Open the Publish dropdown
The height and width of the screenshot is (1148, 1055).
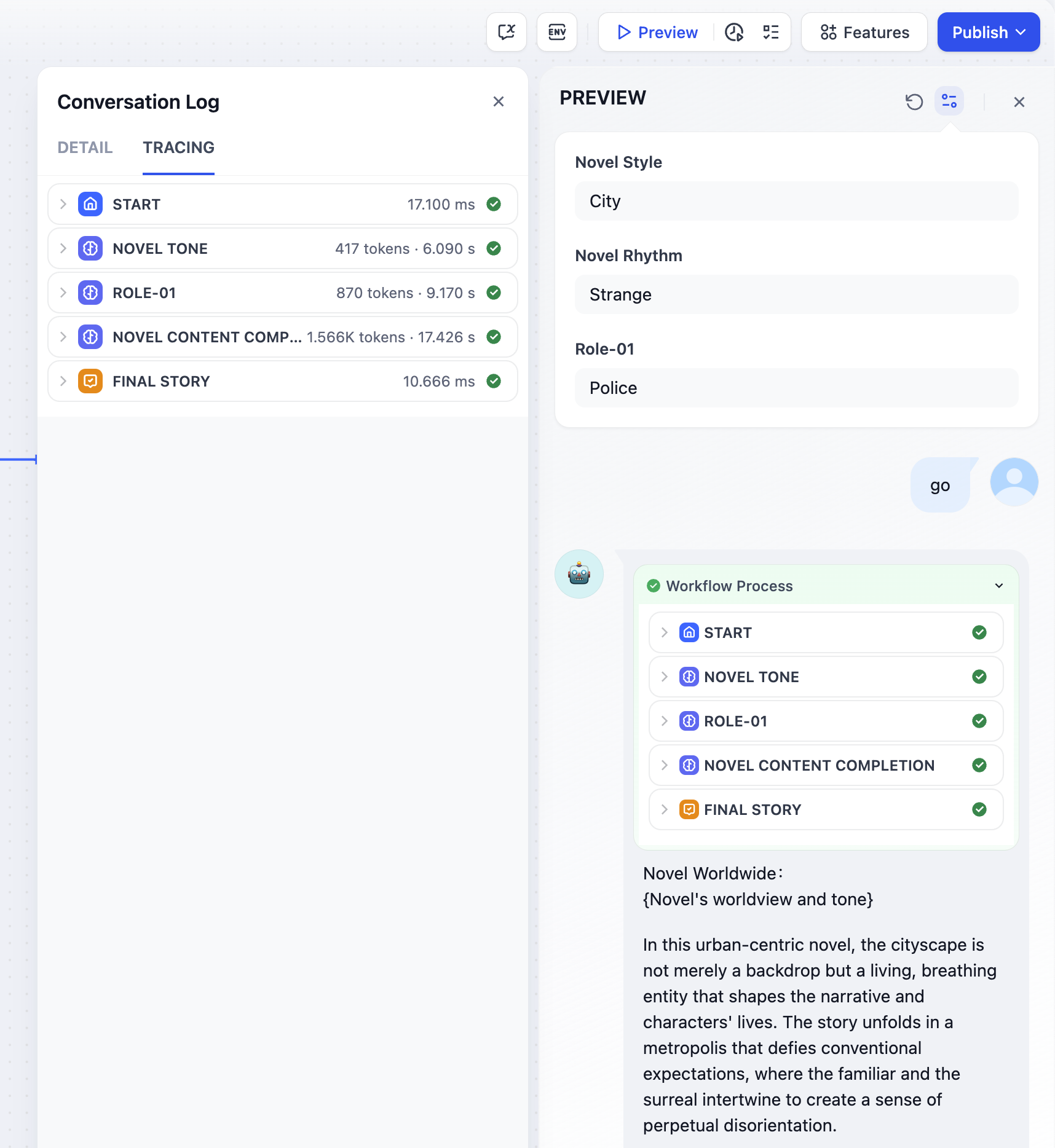989,32
